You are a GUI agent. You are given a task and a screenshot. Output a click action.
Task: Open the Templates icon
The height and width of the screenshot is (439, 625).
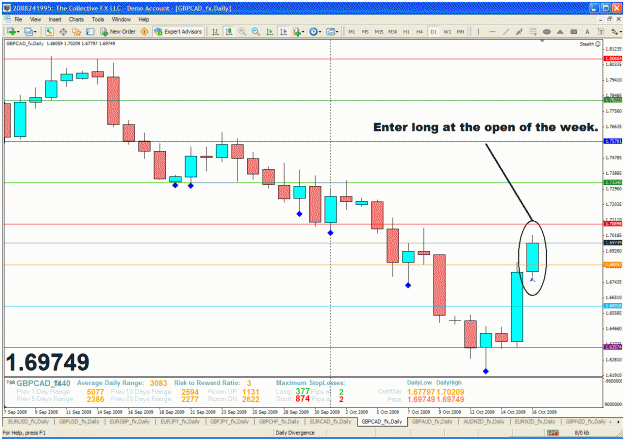(x=330, y=31)
